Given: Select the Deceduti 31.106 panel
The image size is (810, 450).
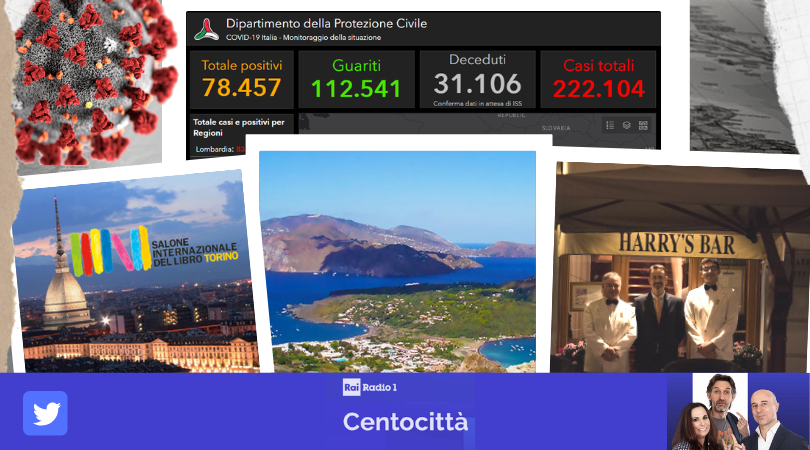Looking at the screenshot, I should tap(477, 79).
